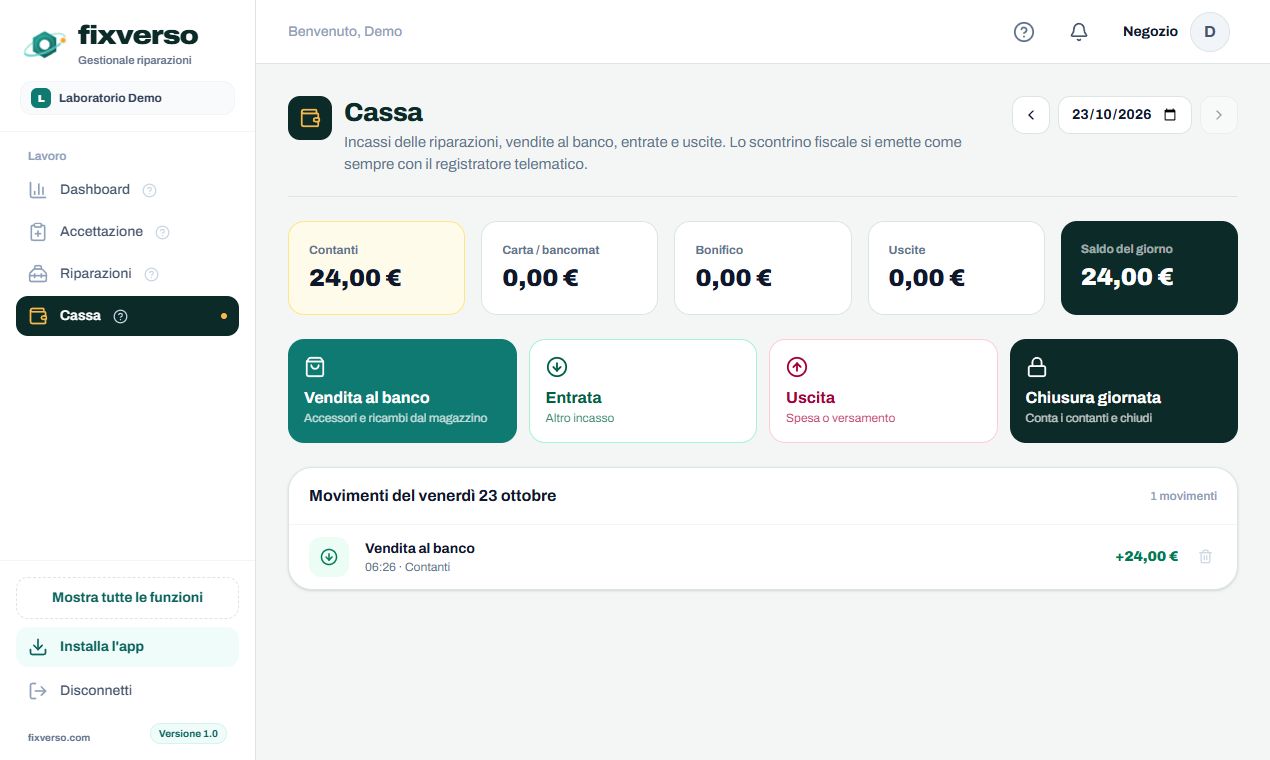The width and height of the screenshot is (1270, 760).
Task: Open Chiusura giornata
Action: click(x=1124, y=391)
